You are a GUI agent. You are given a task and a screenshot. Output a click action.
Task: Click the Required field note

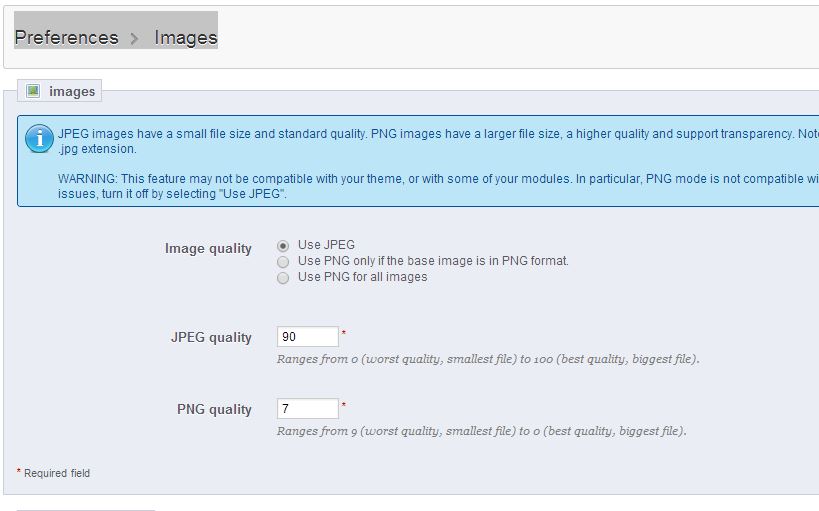pyautogui.click(x=56, y=473)
